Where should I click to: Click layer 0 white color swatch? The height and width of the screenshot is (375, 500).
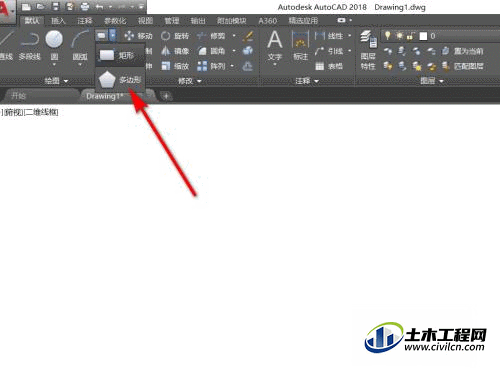coord(423,36)
